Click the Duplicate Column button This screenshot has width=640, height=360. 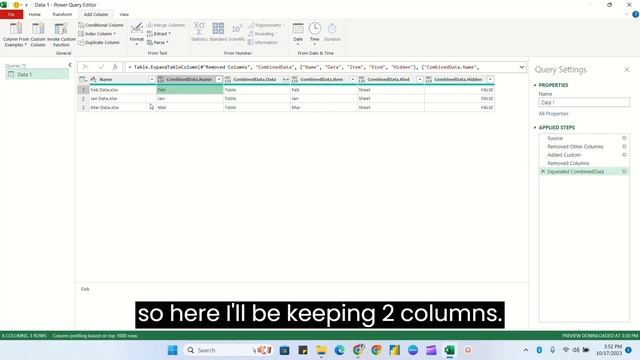pos(99,42)
